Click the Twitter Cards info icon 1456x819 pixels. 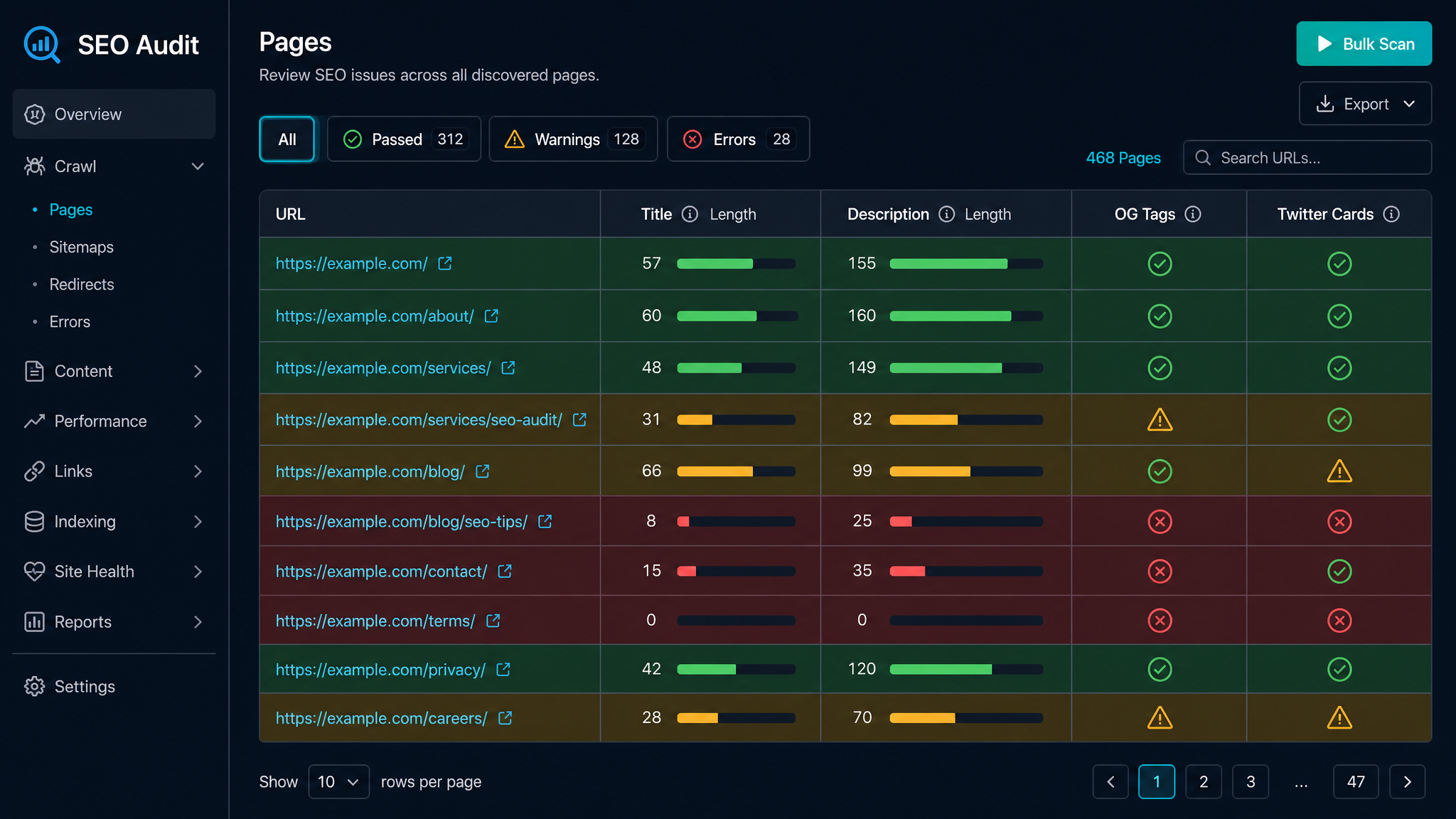pyautogui.click(x=1391, y=214)
